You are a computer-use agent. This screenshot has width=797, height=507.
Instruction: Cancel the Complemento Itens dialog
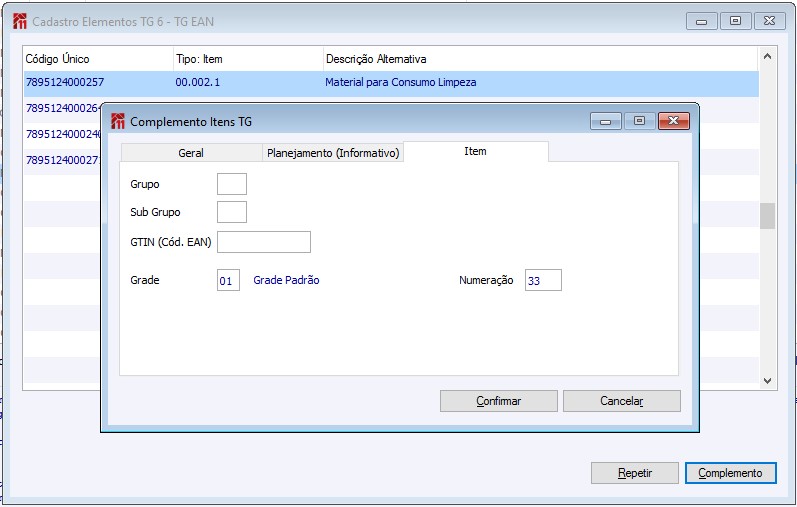coord(622,401)
